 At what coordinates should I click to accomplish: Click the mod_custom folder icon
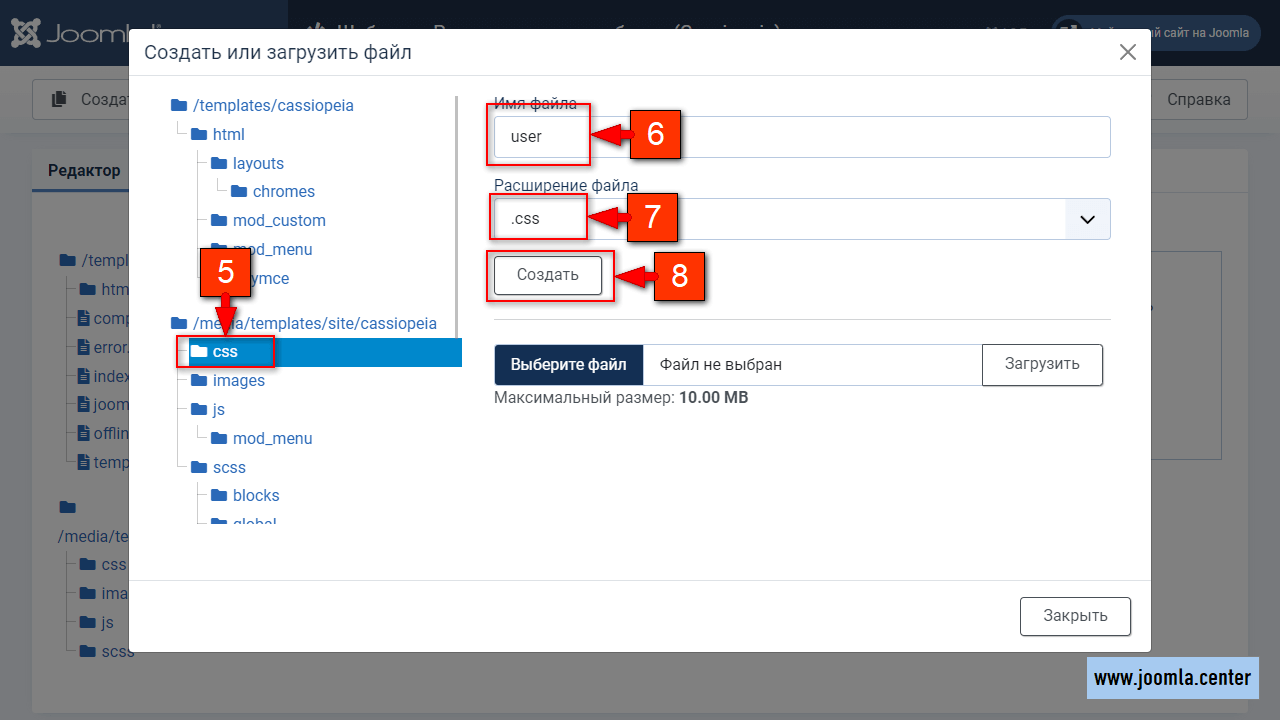point(219,220)
